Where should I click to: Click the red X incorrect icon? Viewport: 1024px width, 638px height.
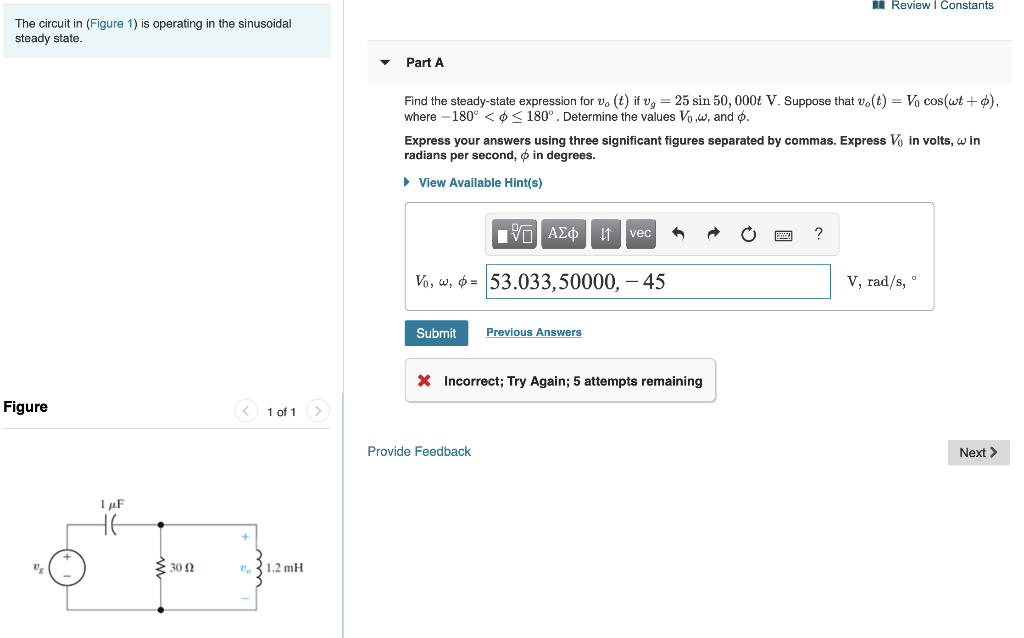click(424, 381)
